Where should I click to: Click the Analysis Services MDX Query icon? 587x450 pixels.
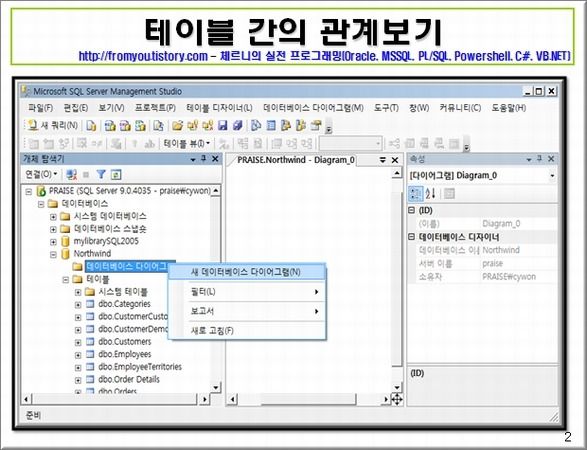[110, 126]
